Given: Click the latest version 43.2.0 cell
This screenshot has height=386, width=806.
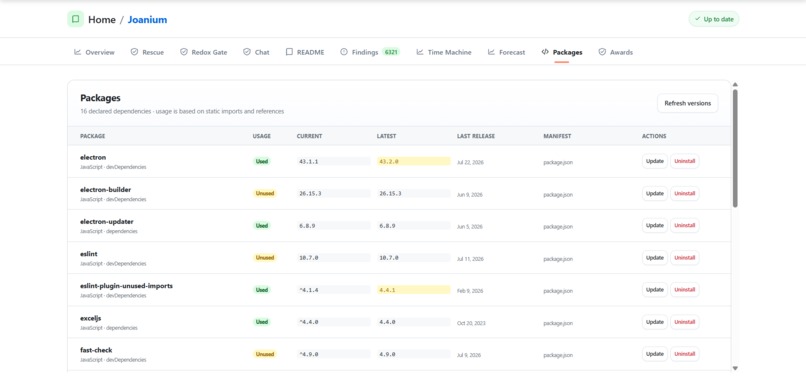Looking at the screenshot, I should point(413,161).
